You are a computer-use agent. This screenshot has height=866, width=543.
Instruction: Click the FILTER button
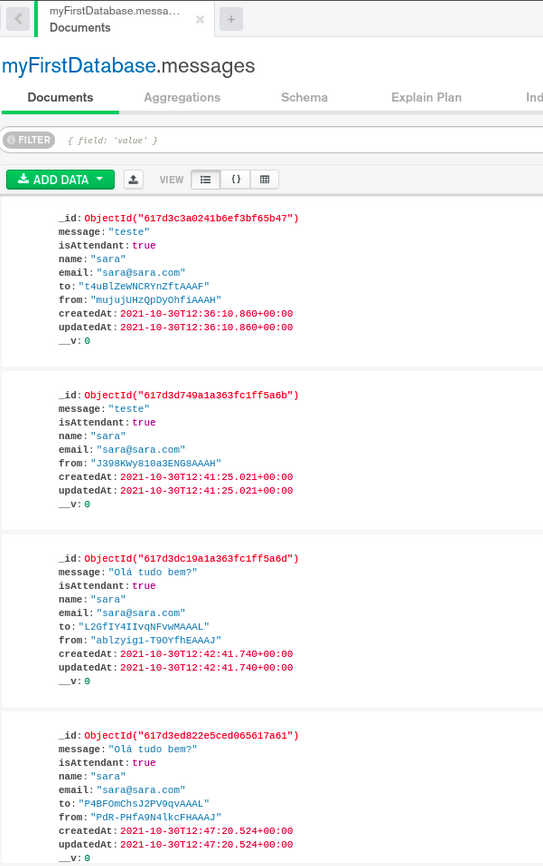point(29,140)
